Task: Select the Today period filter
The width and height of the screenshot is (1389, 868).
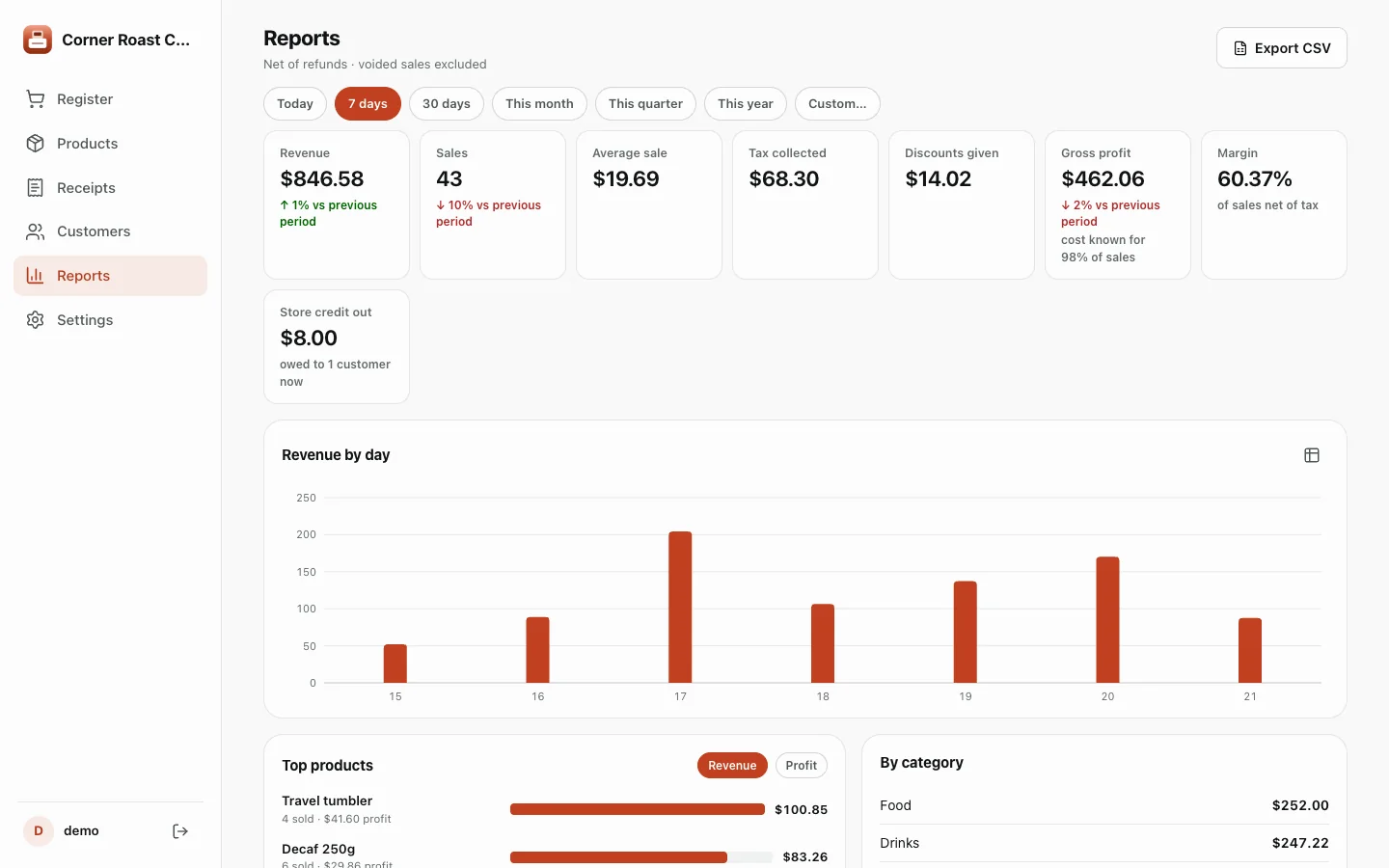Action: (295, 104)
